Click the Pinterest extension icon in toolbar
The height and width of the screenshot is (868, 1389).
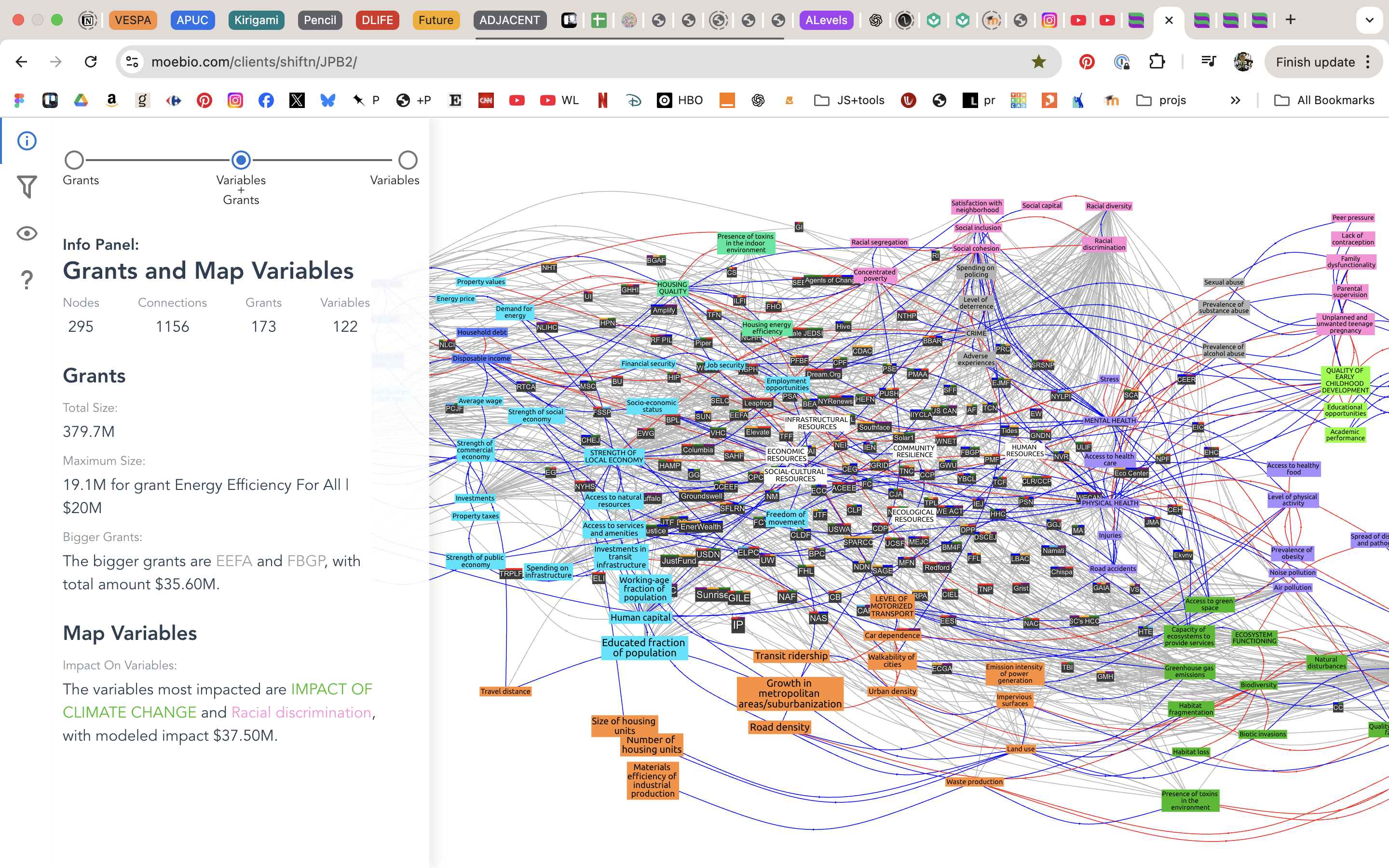(x=1087, y=62)
